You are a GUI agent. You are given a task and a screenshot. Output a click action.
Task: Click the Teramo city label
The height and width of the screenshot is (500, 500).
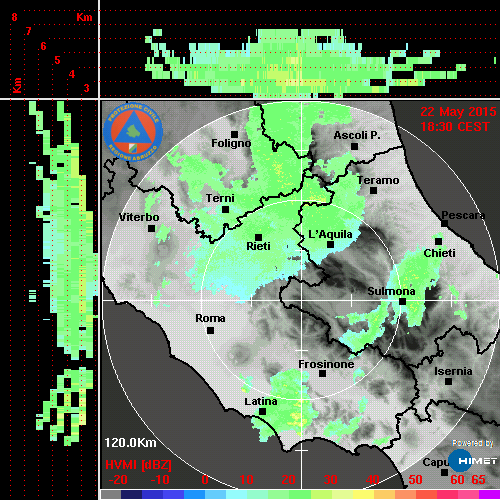pos(378,180)
